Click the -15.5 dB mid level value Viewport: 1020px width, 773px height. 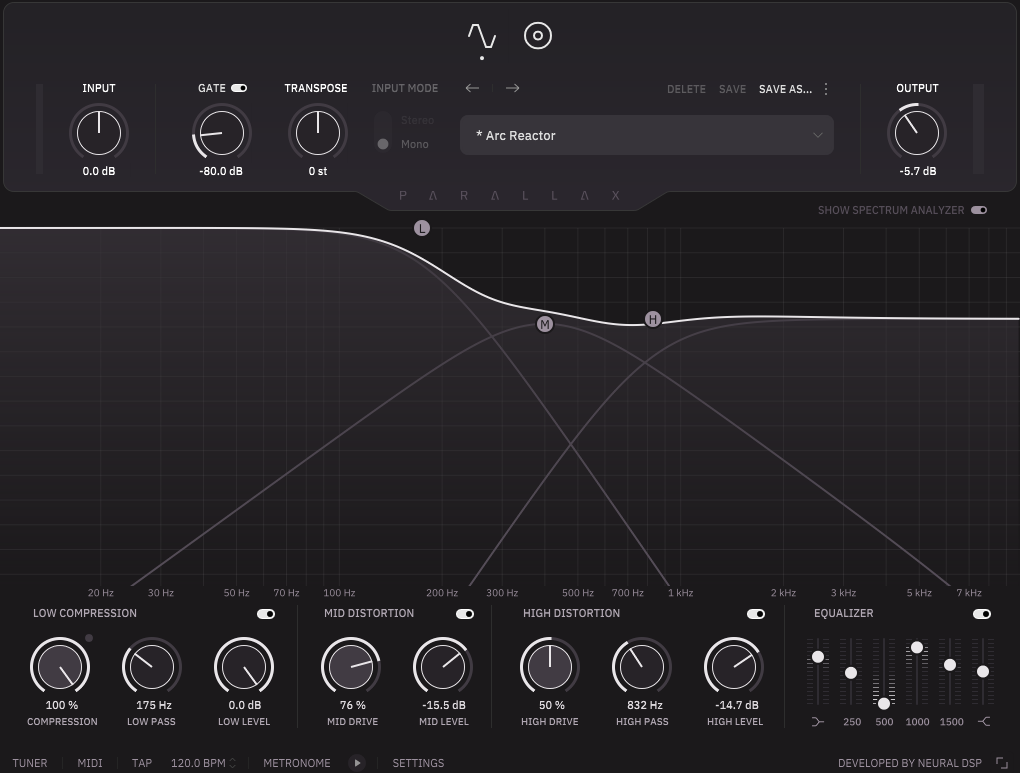[x=444, y=705]
